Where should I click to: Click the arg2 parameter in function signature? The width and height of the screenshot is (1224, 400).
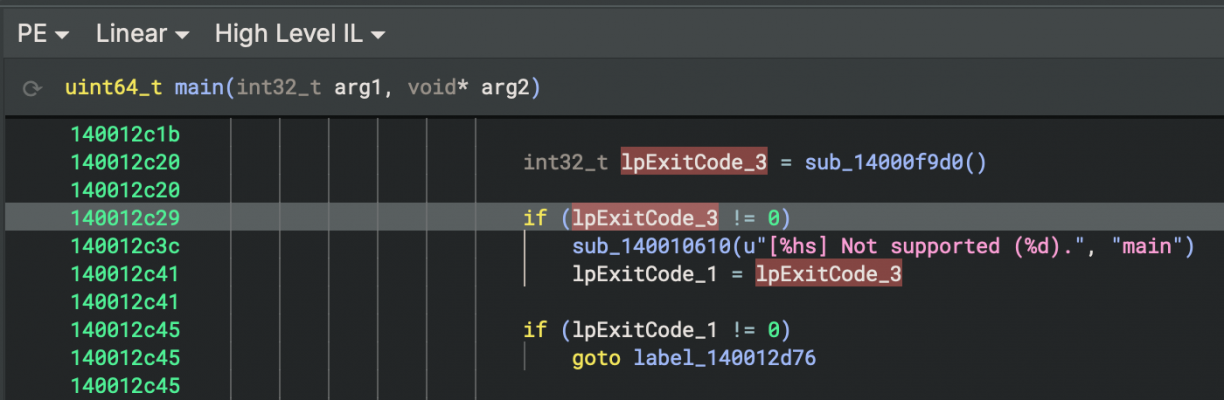click(x=509, y=88)
